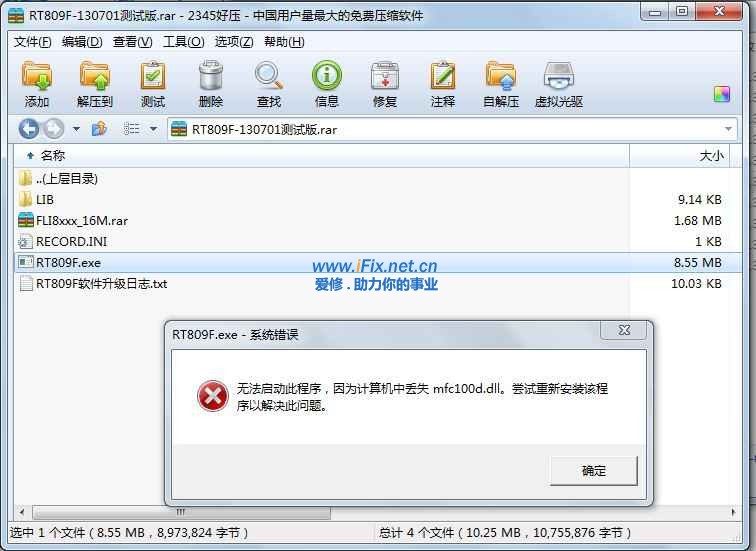Open the 虚拟光驱 (Virtual drive) icon
Viewport: 756px width, 551px height.
pos(559,84)
